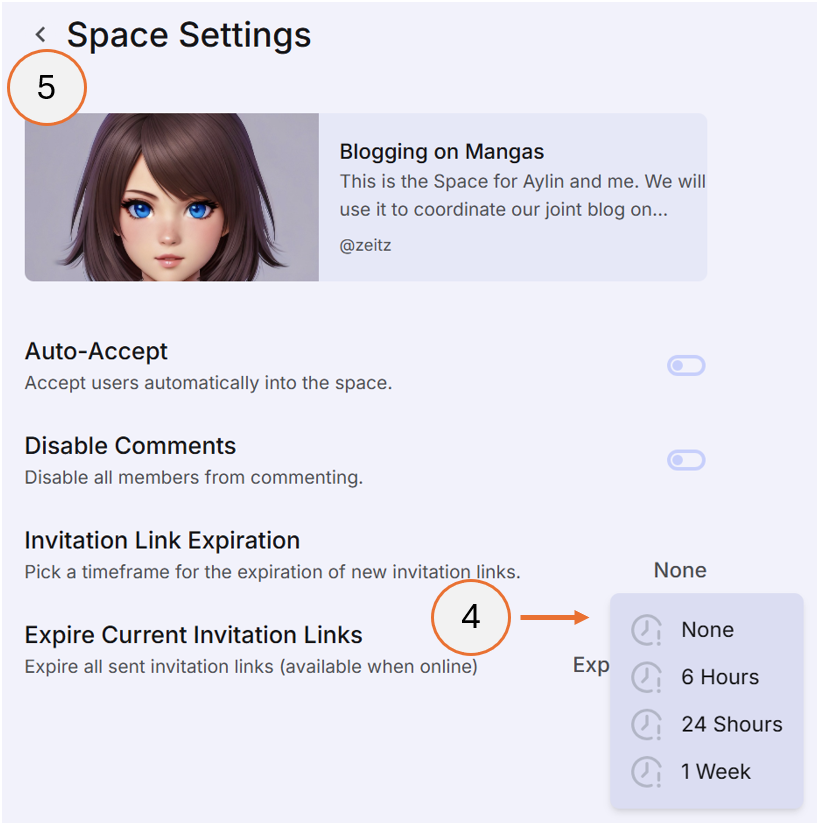Enable the Auto-Accept switch
This screenshot has height=823, width=817.
(x=686, y=365)
